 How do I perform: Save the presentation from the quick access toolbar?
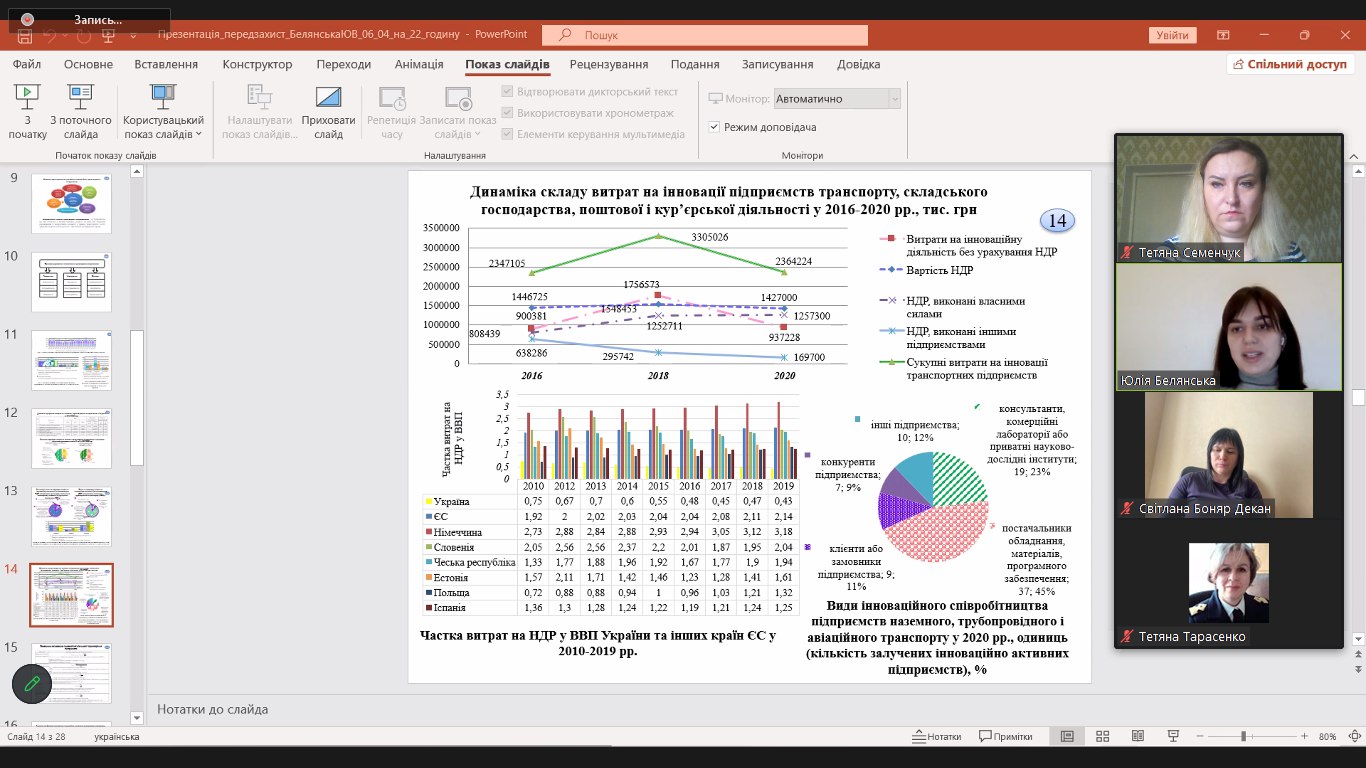pos(24,35)
